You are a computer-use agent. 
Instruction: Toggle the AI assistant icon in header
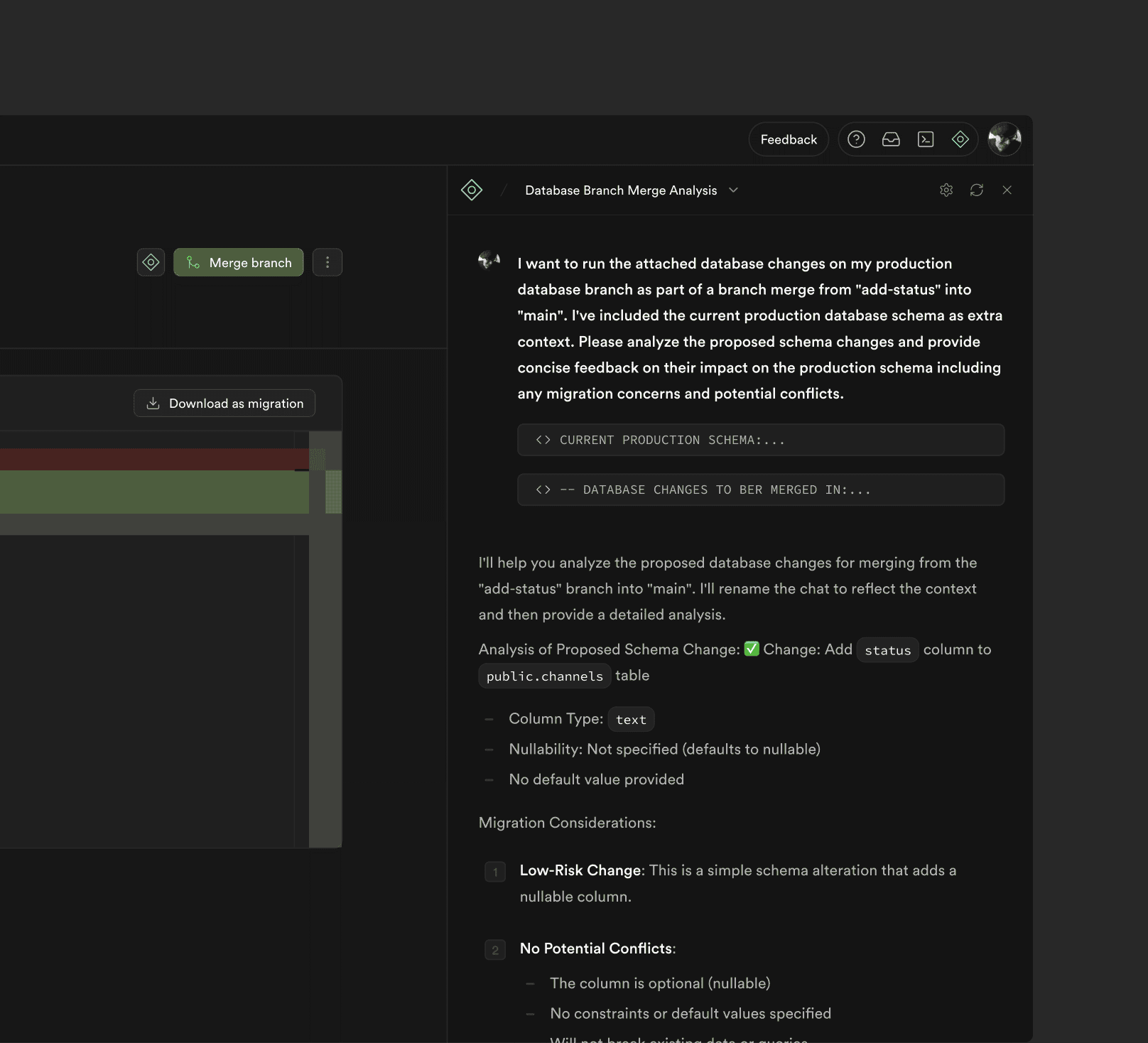[960, 139]
